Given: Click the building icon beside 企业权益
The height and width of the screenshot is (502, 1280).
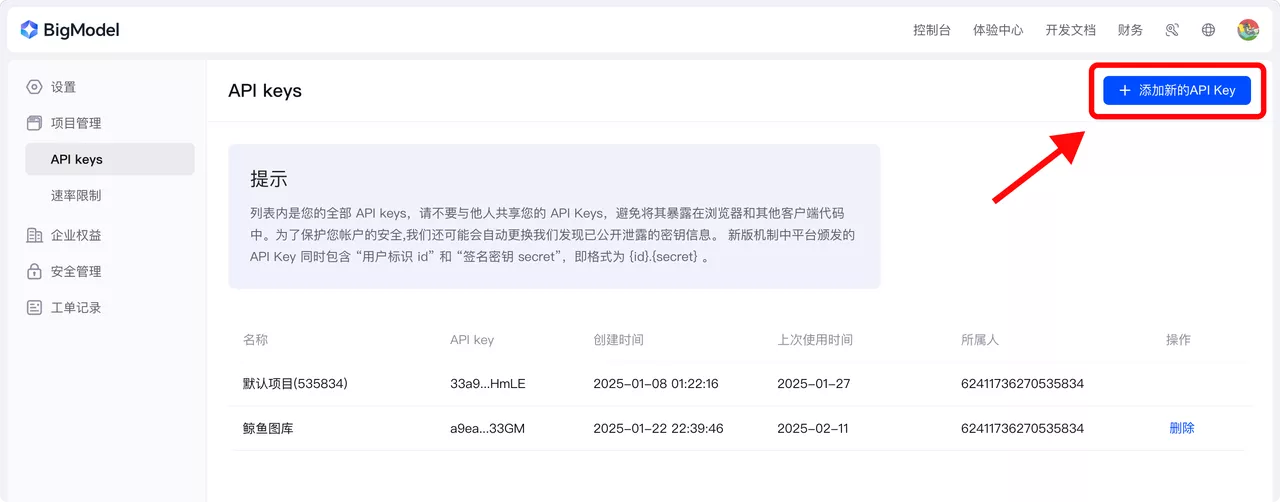Looking at the screenshot, I should [x=34, y=235].
